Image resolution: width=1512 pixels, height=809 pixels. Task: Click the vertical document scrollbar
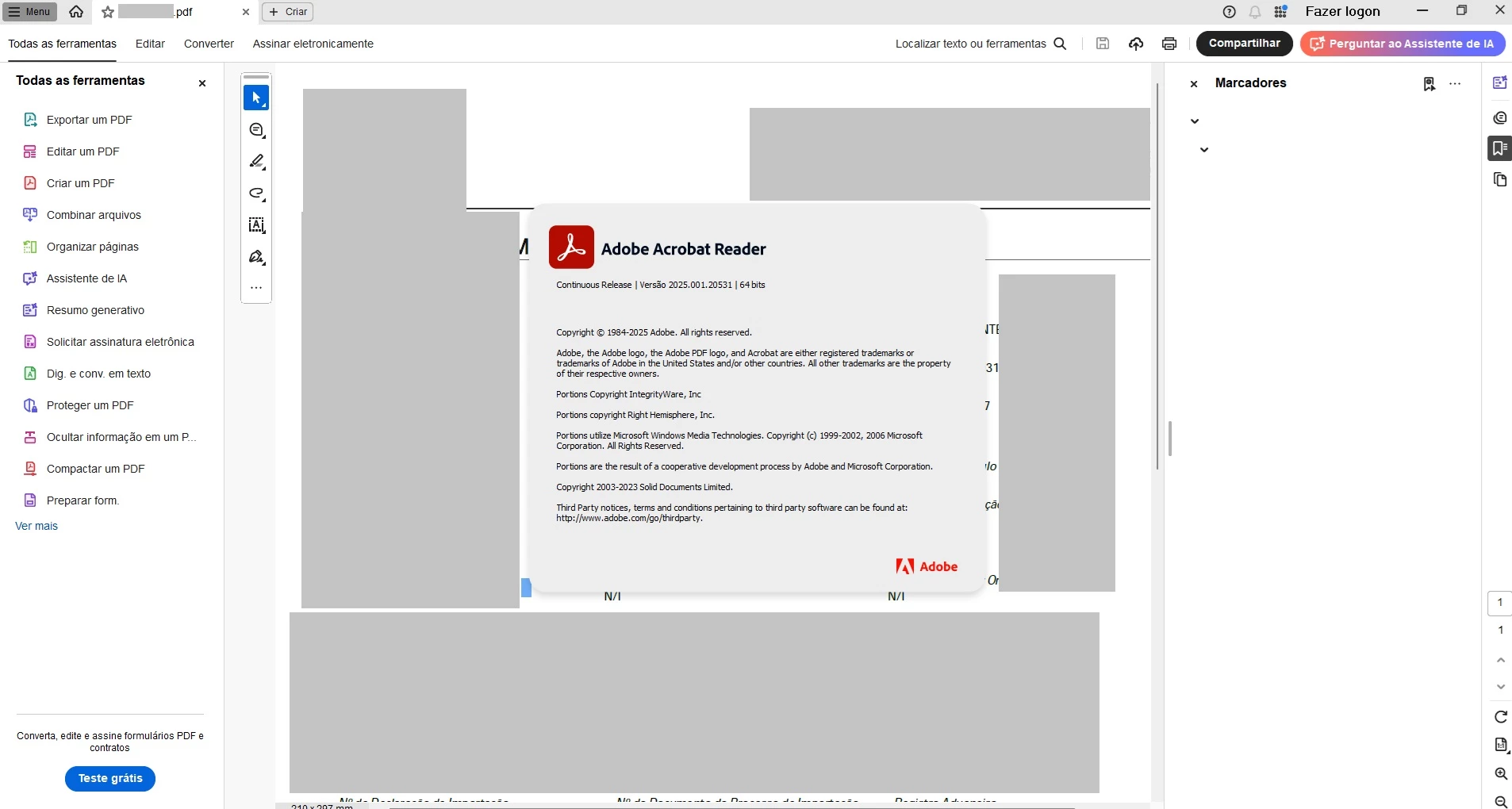(x=1158, y=275)
